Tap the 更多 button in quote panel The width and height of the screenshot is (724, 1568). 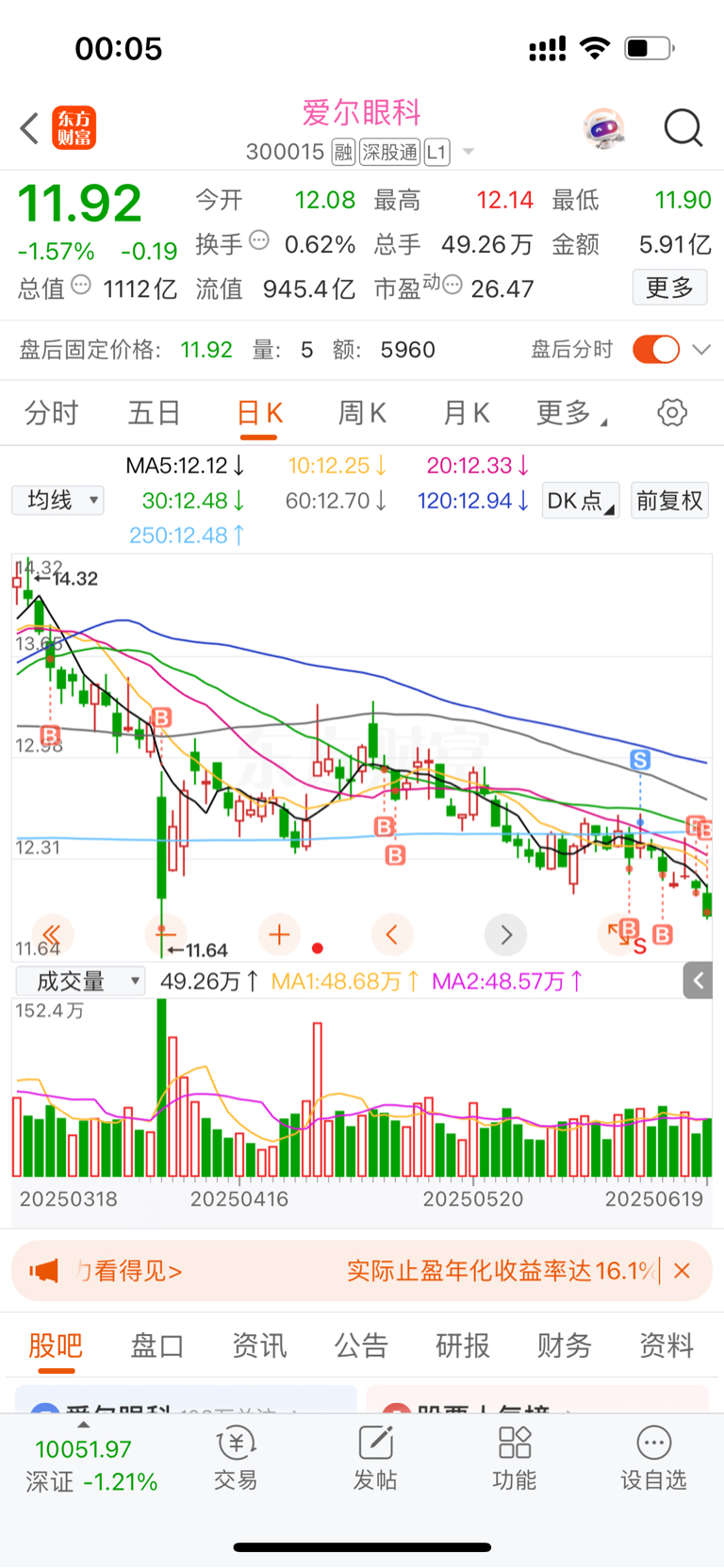(669, 288)
